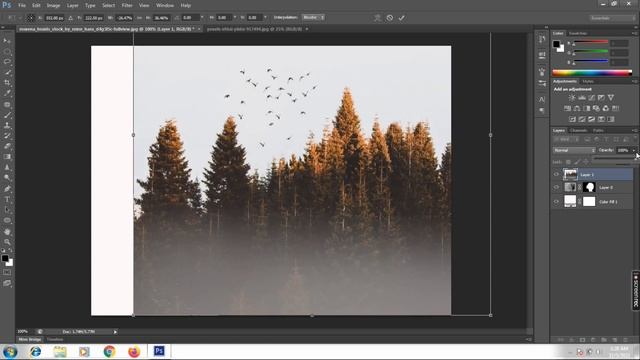
Task: Open the Color panel flyout menu
Action: (x=634, y=33)
